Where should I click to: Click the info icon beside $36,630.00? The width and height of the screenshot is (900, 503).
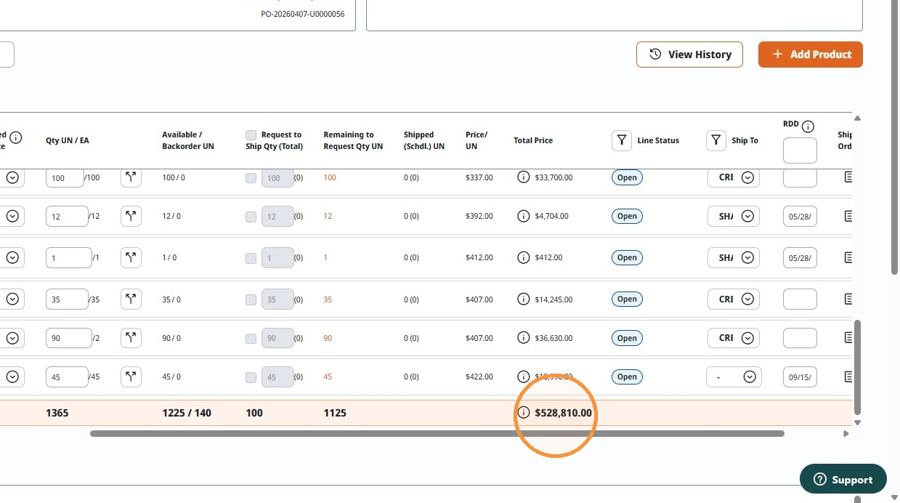(x=523, y=338)
